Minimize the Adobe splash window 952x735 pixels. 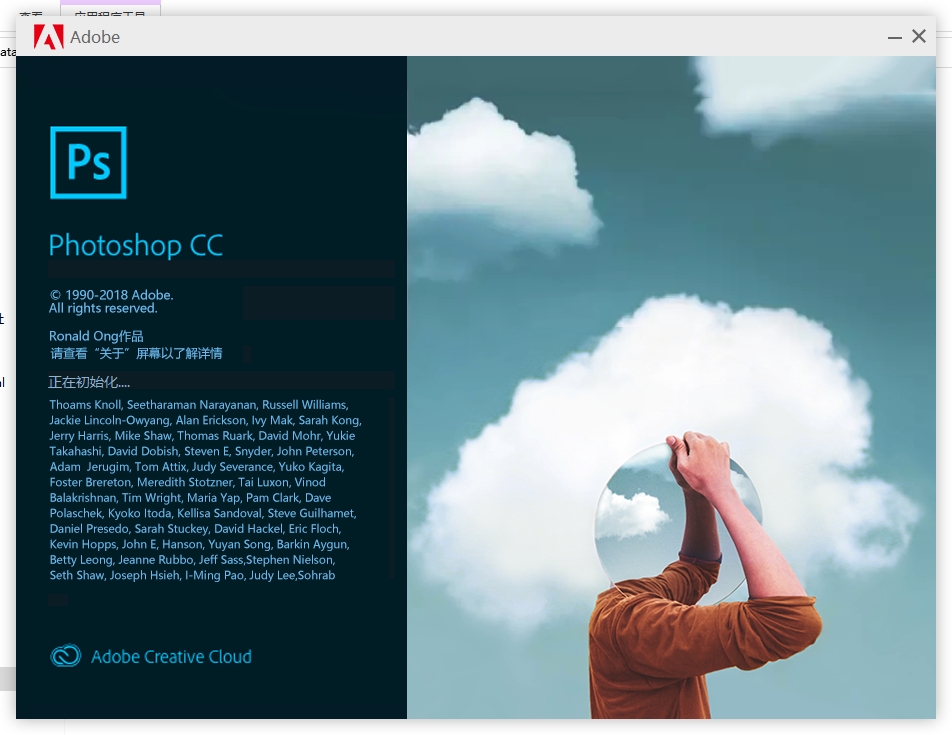(x=894, y=36)
